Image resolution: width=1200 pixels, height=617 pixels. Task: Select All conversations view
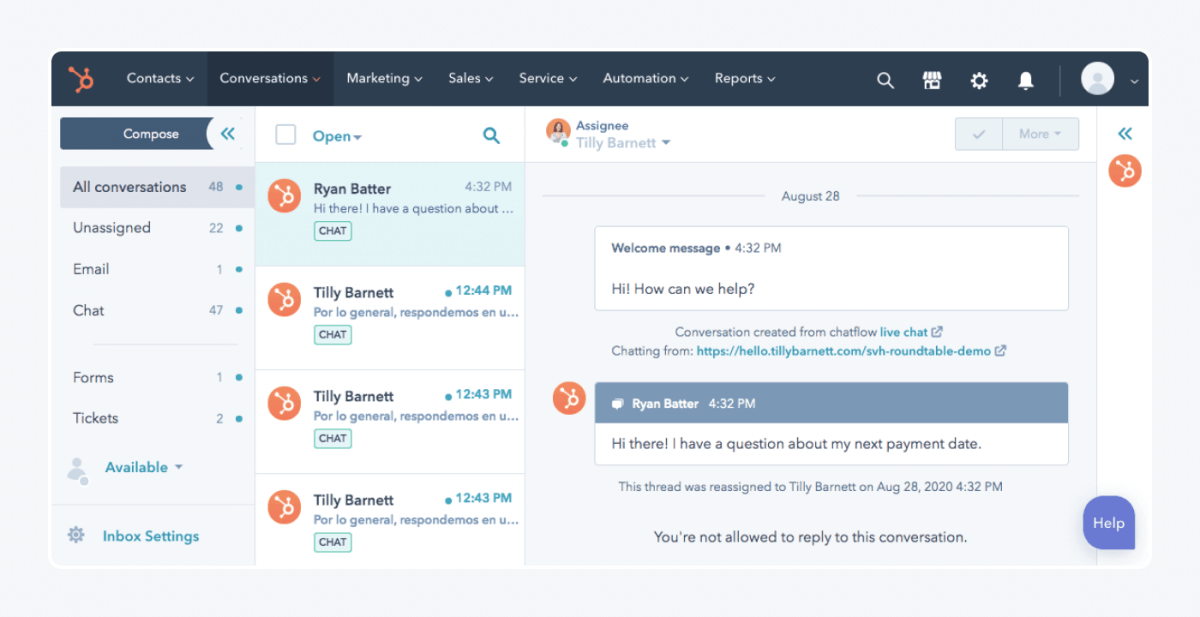point(157,187)
